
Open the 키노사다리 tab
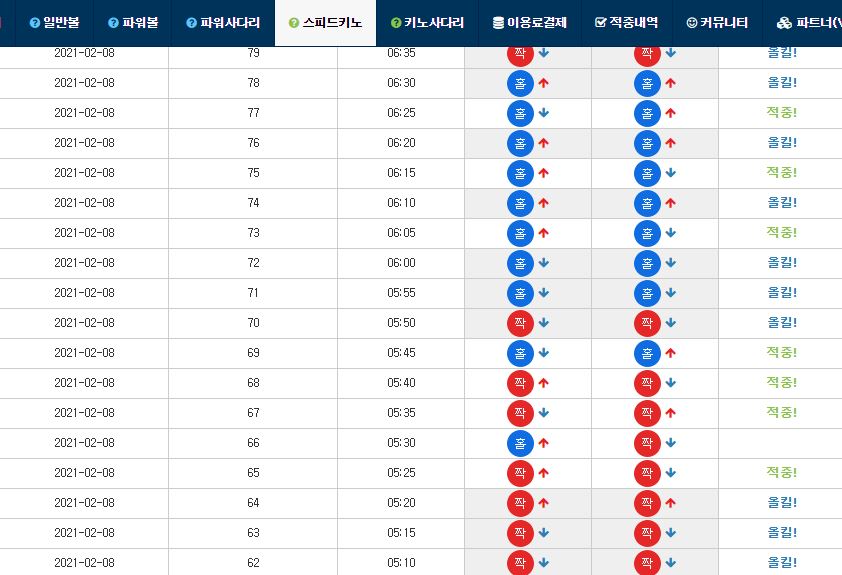coord(427,23)
